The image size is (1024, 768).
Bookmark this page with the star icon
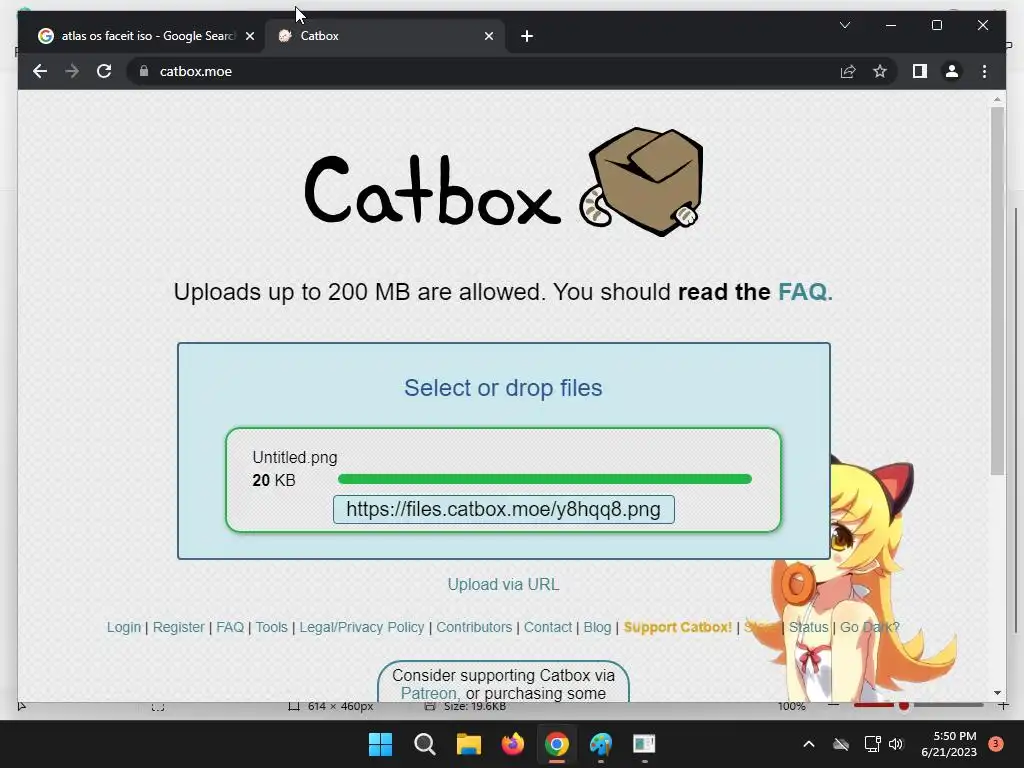[x=880, y=71]
